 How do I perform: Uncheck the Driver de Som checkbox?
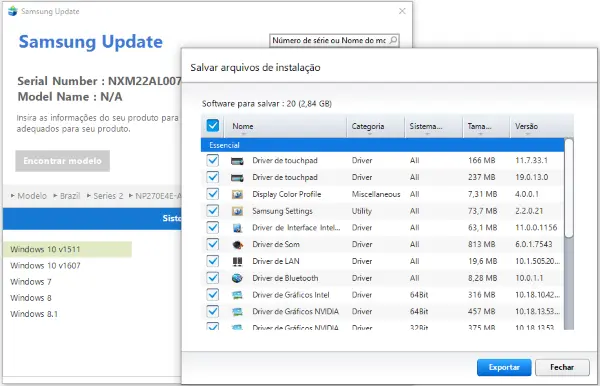coord(213,244)
